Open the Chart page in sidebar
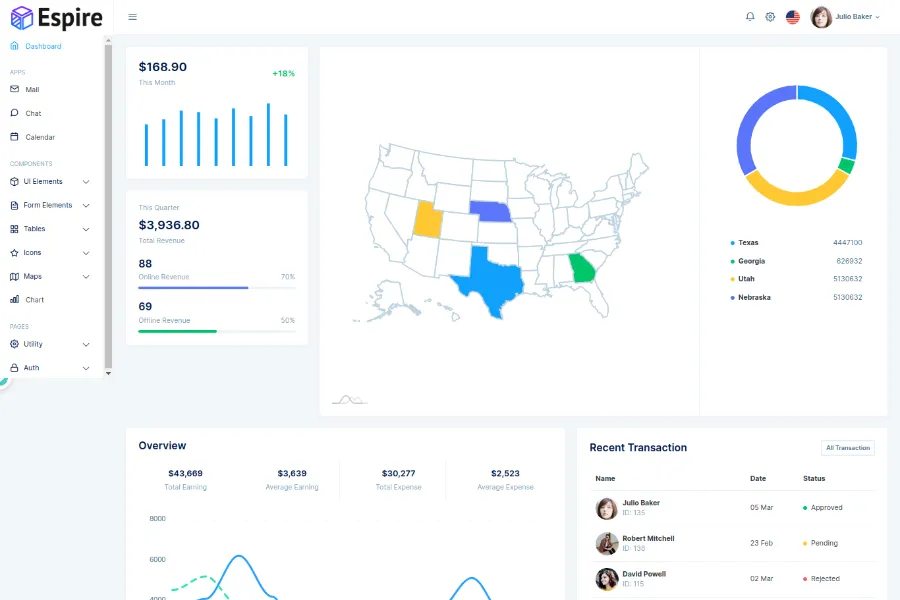 (34, 300)
